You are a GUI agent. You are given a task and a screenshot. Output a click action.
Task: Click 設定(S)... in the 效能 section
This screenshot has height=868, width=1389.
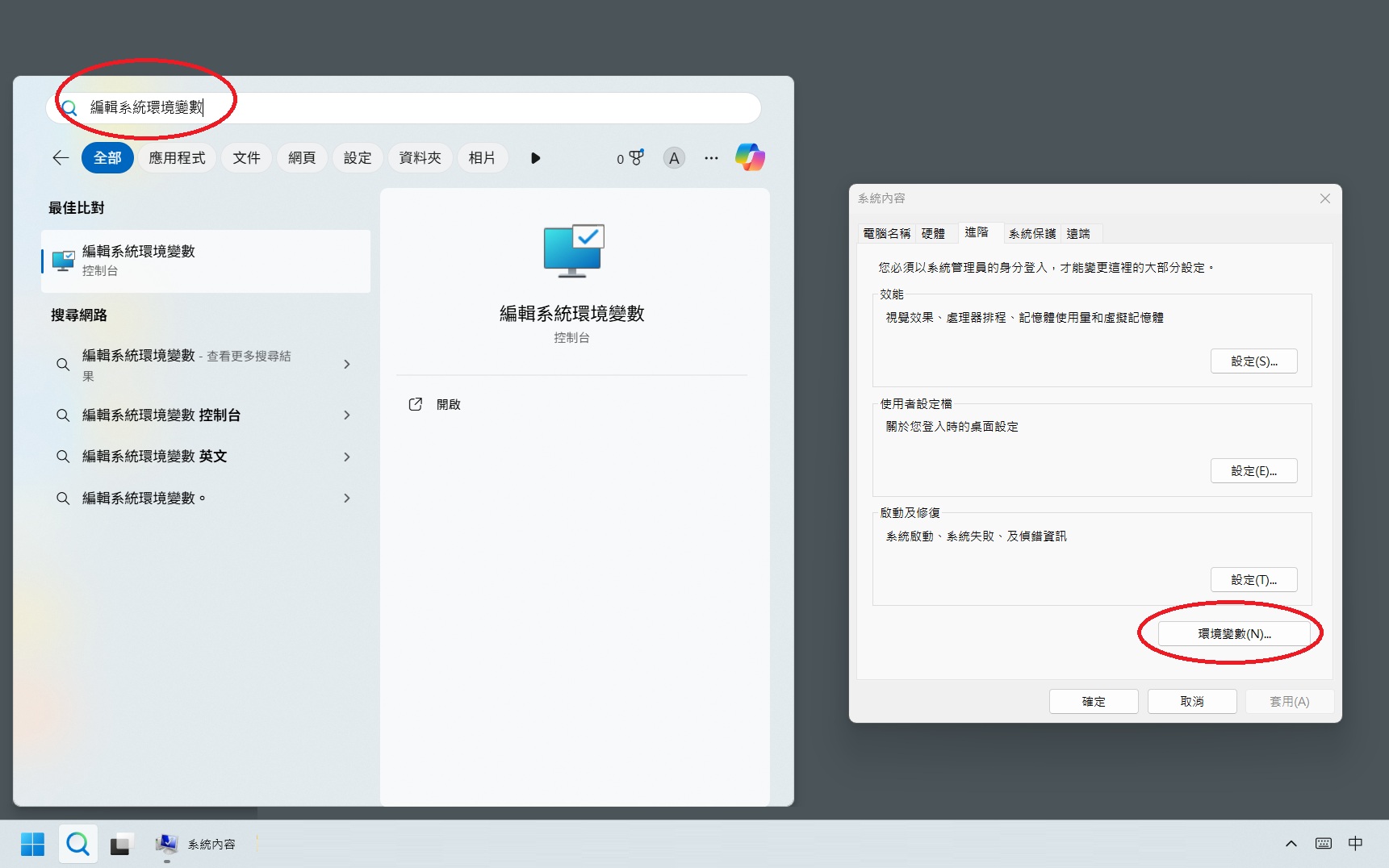pyautogui.click(x=1253, y=361)
